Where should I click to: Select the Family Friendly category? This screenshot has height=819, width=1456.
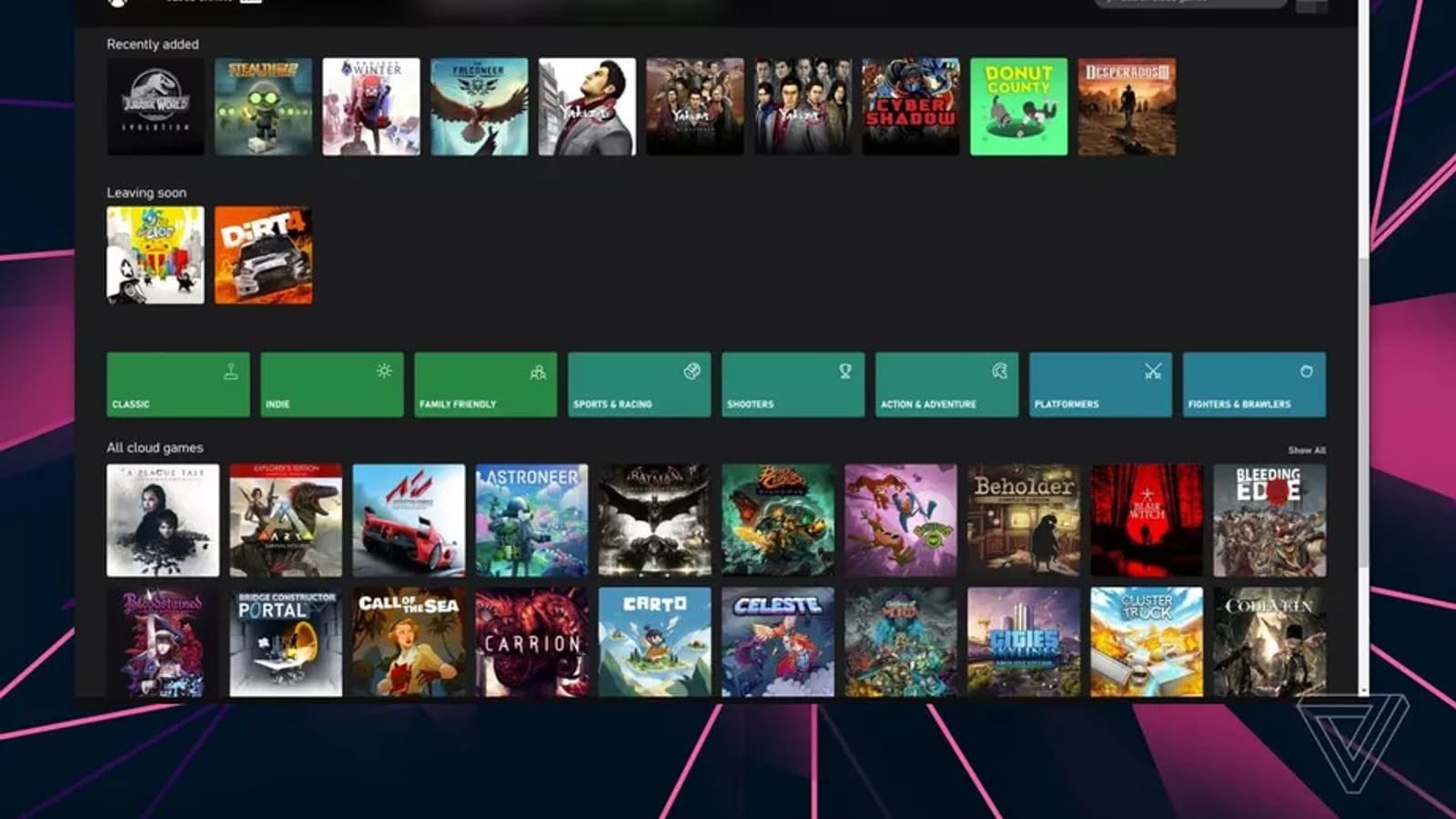[486, 385]
